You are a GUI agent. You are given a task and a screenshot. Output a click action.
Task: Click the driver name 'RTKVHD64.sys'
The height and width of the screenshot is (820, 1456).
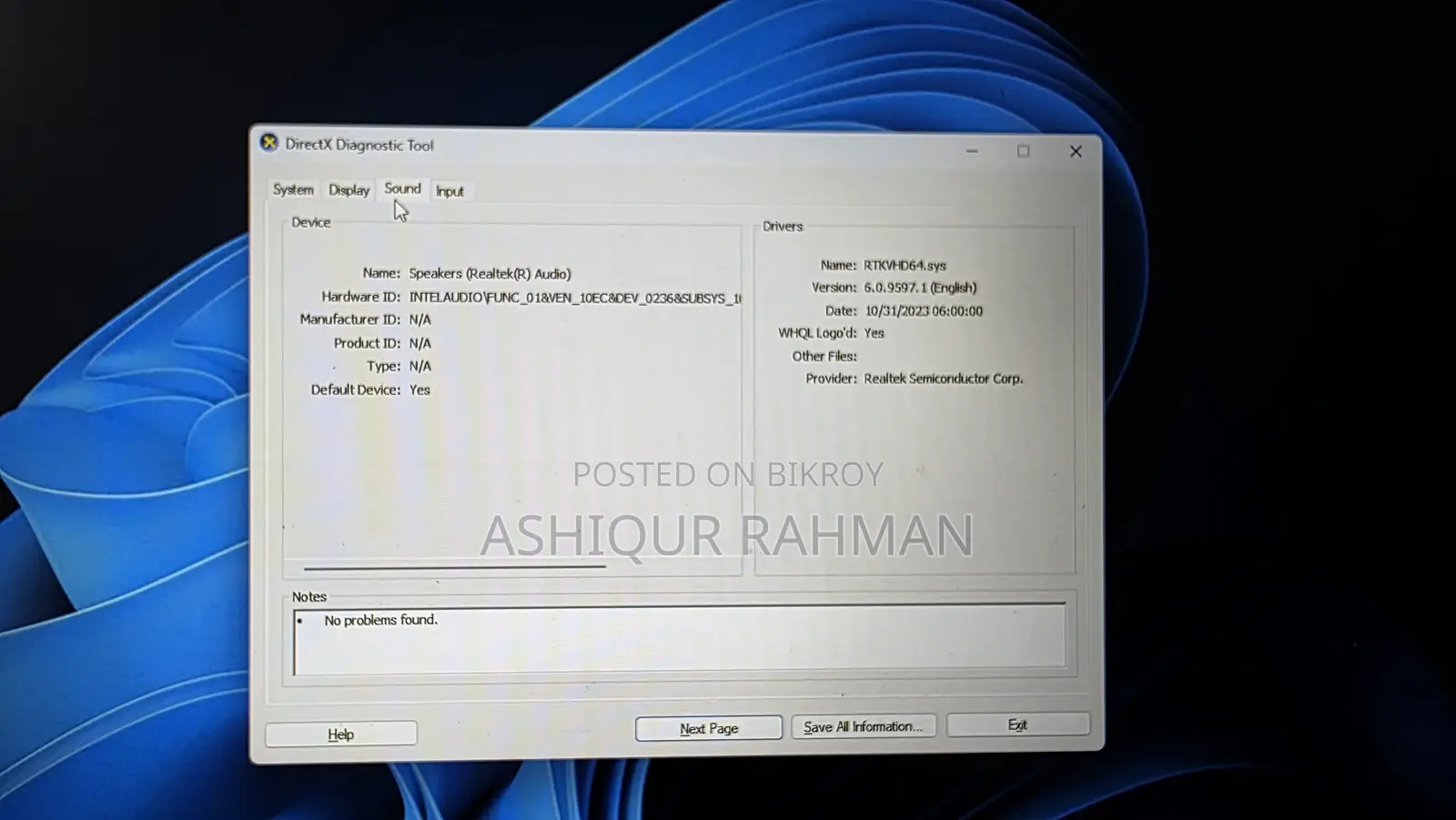point(905,265)
